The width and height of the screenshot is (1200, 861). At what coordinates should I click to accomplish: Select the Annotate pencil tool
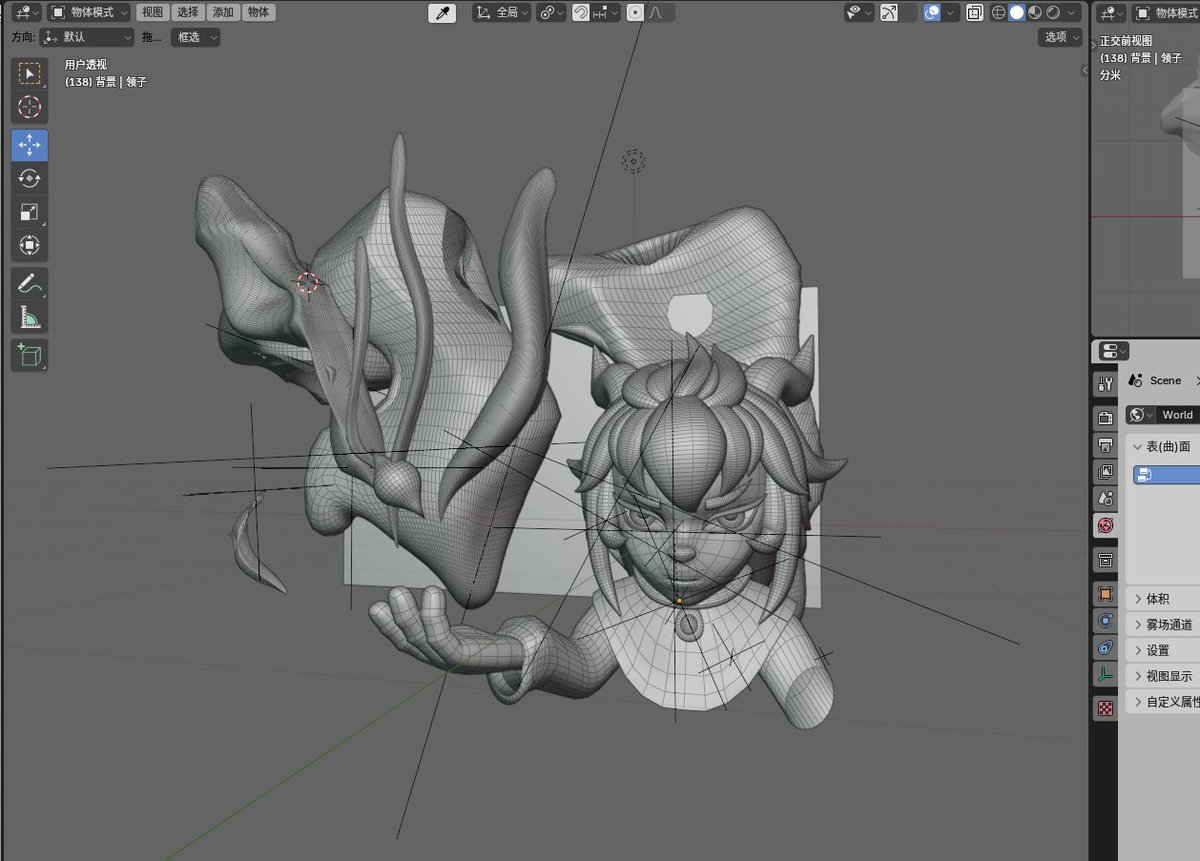tap(29, 284)
